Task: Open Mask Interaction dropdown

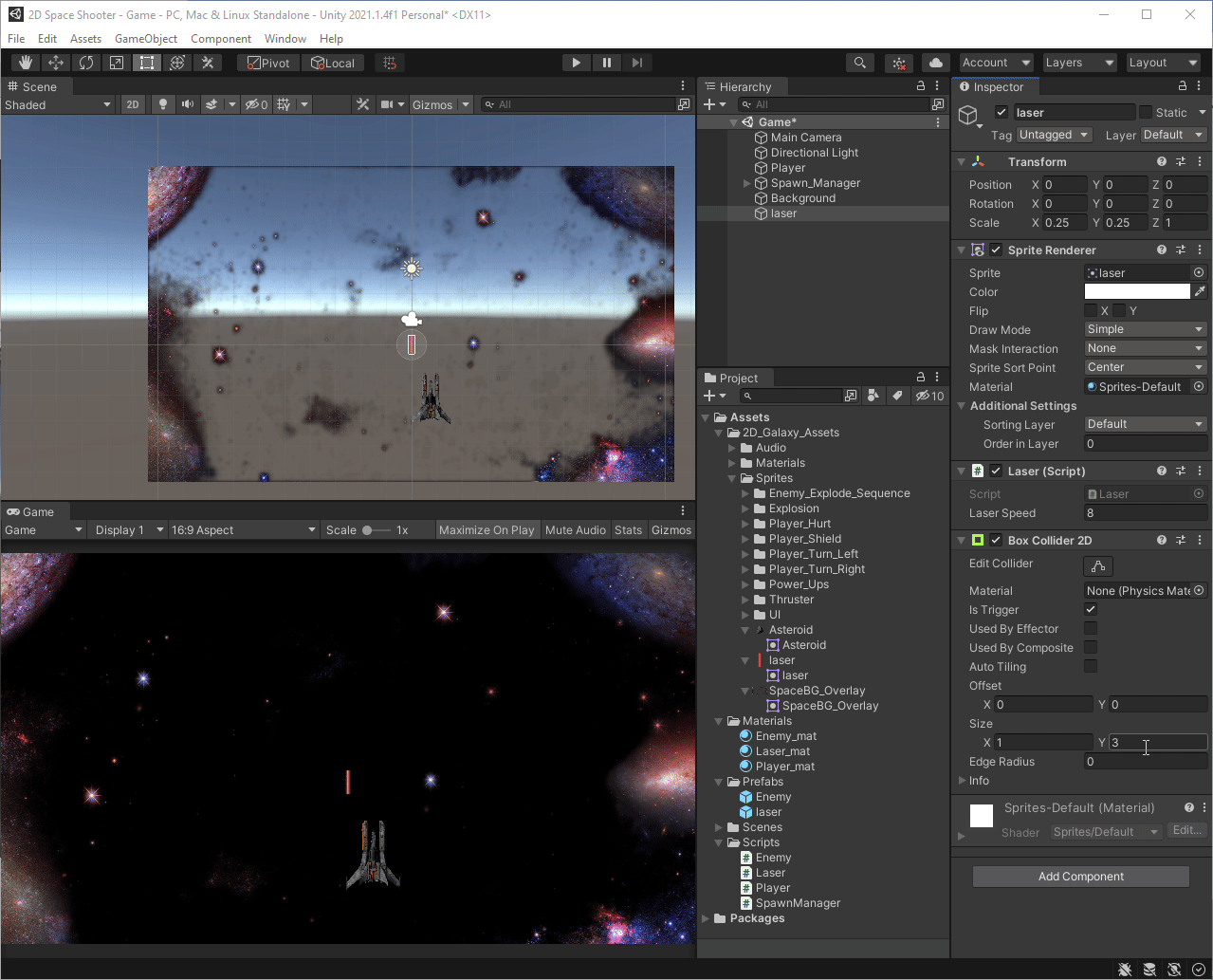Action: click(1146, 348)
